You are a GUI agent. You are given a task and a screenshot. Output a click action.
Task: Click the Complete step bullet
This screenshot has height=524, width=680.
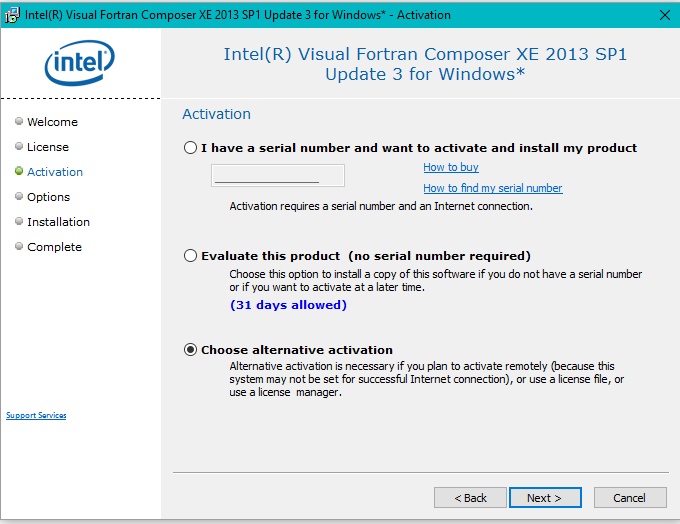coord(19,246)
